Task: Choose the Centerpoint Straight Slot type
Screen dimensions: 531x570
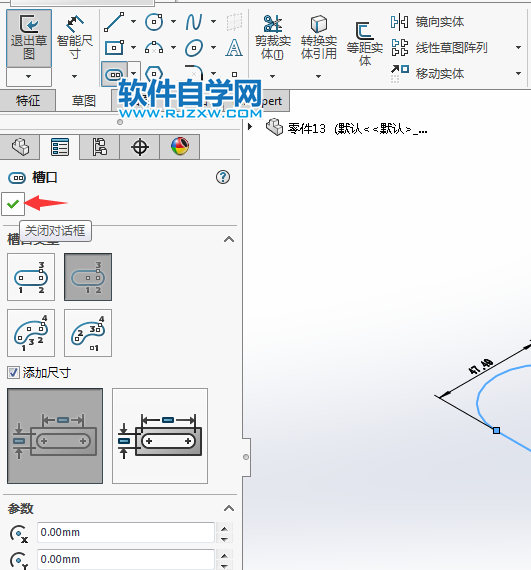Action: 88,277
